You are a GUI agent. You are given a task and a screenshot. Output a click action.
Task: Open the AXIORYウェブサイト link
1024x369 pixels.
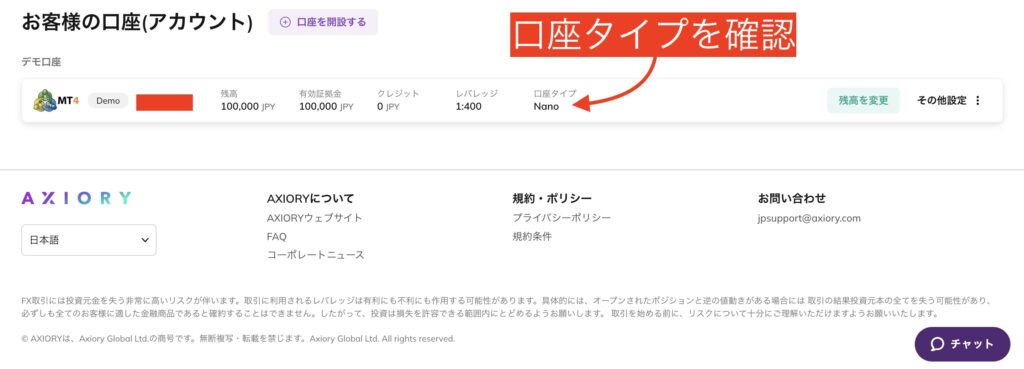(315, 217)
